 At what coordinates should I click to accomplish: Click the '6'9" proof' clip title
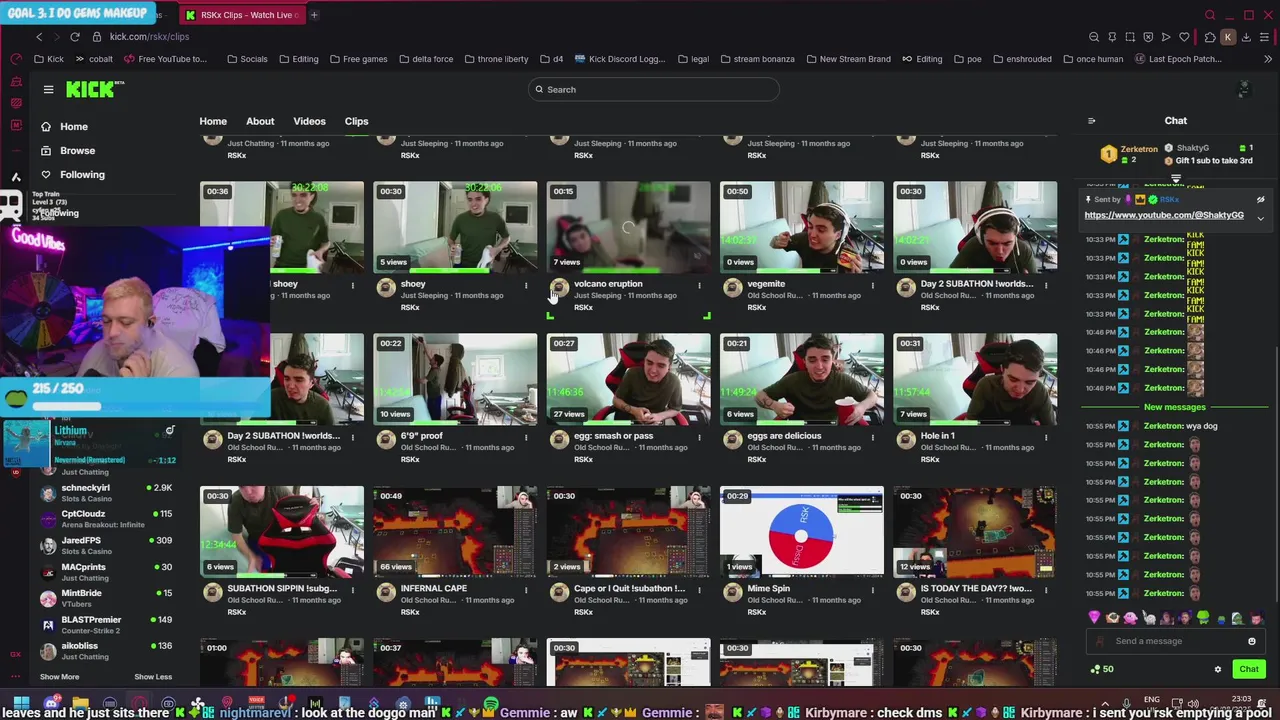421,436
